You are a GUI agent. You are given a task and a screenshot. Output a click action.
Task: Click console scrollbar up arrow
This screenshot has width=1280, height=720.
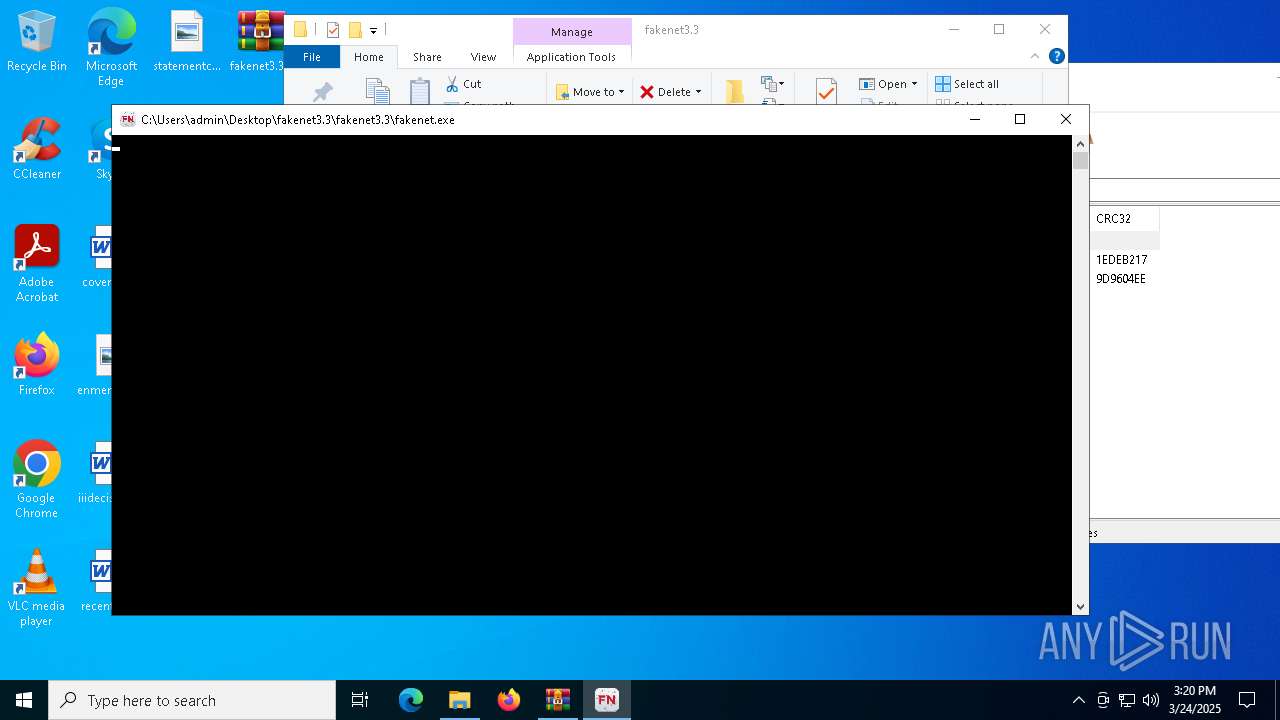[x=1080, y=144]
